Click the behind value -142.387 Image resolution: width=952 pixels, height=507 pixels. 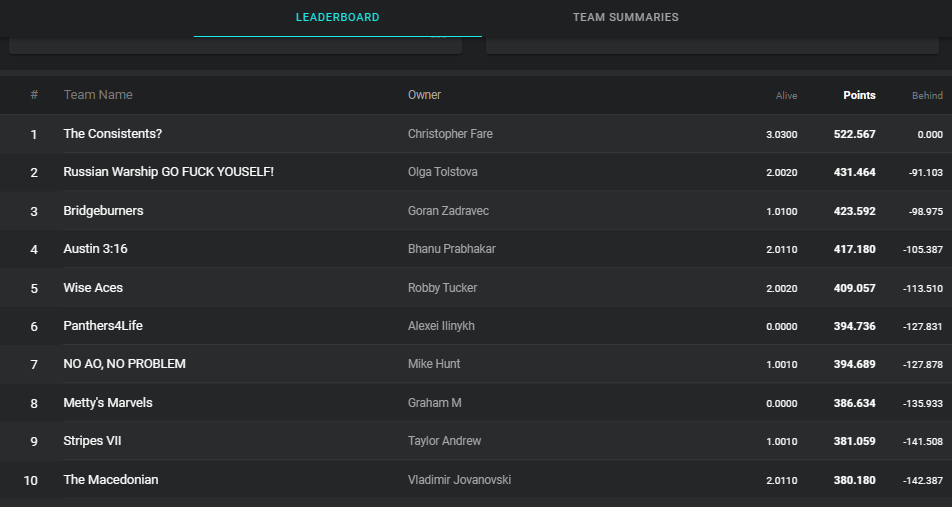[923, 481]
